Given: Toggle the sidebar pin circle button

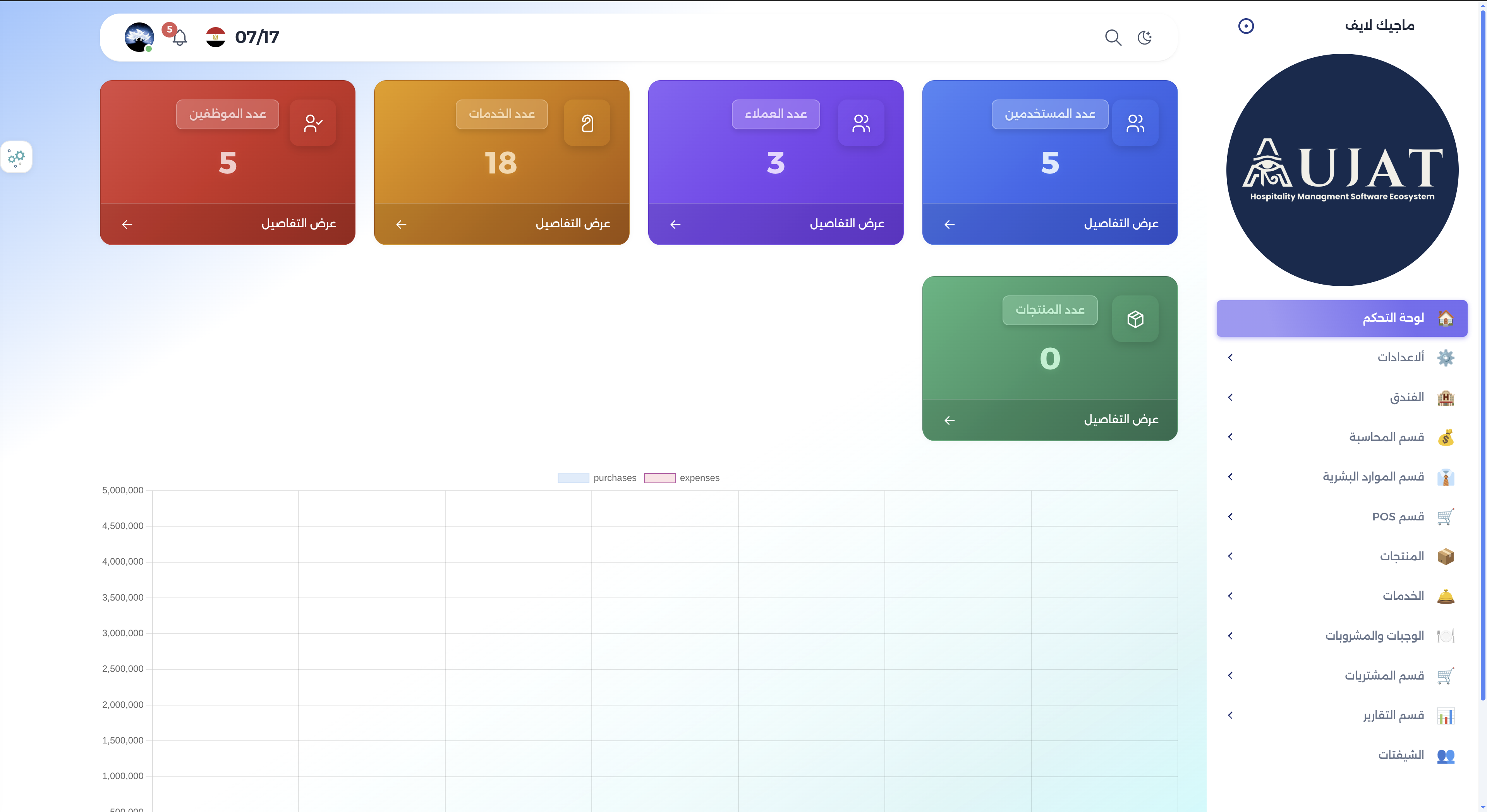Looking at the screenshot, I should (x=1246, y=26).
